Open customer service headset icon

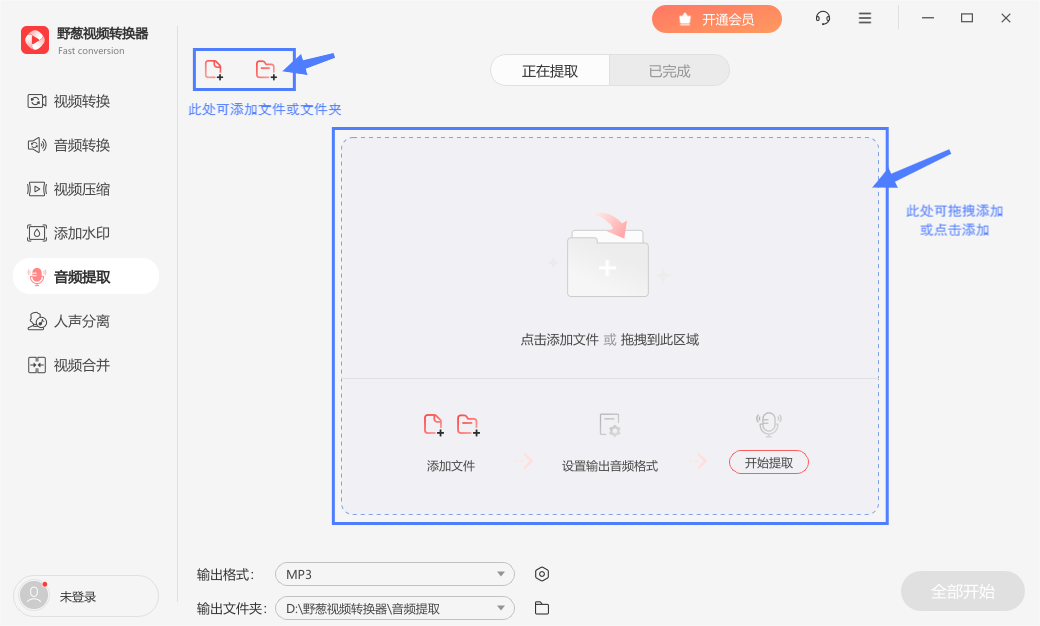[822, 18]
